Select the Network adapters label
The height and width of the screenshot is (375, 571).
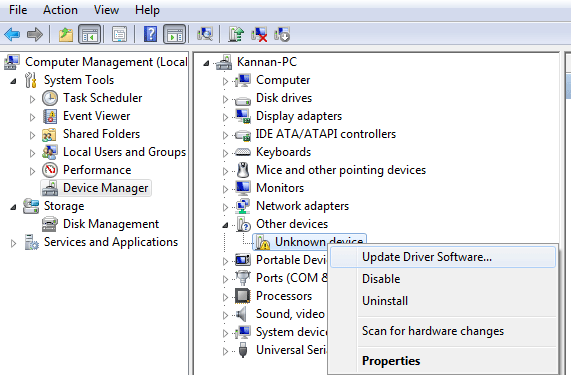tap(302, 206)
